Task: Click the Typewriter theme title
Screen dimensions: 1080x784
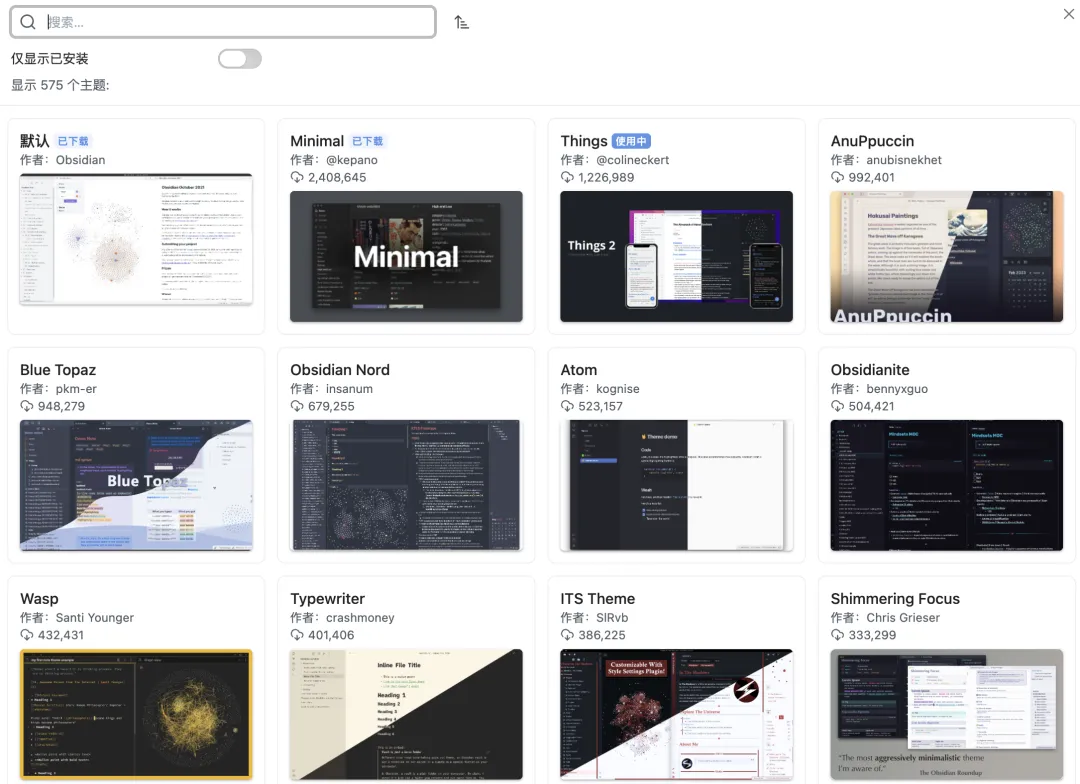Action: pyautogui.click(x=327, y=599)
